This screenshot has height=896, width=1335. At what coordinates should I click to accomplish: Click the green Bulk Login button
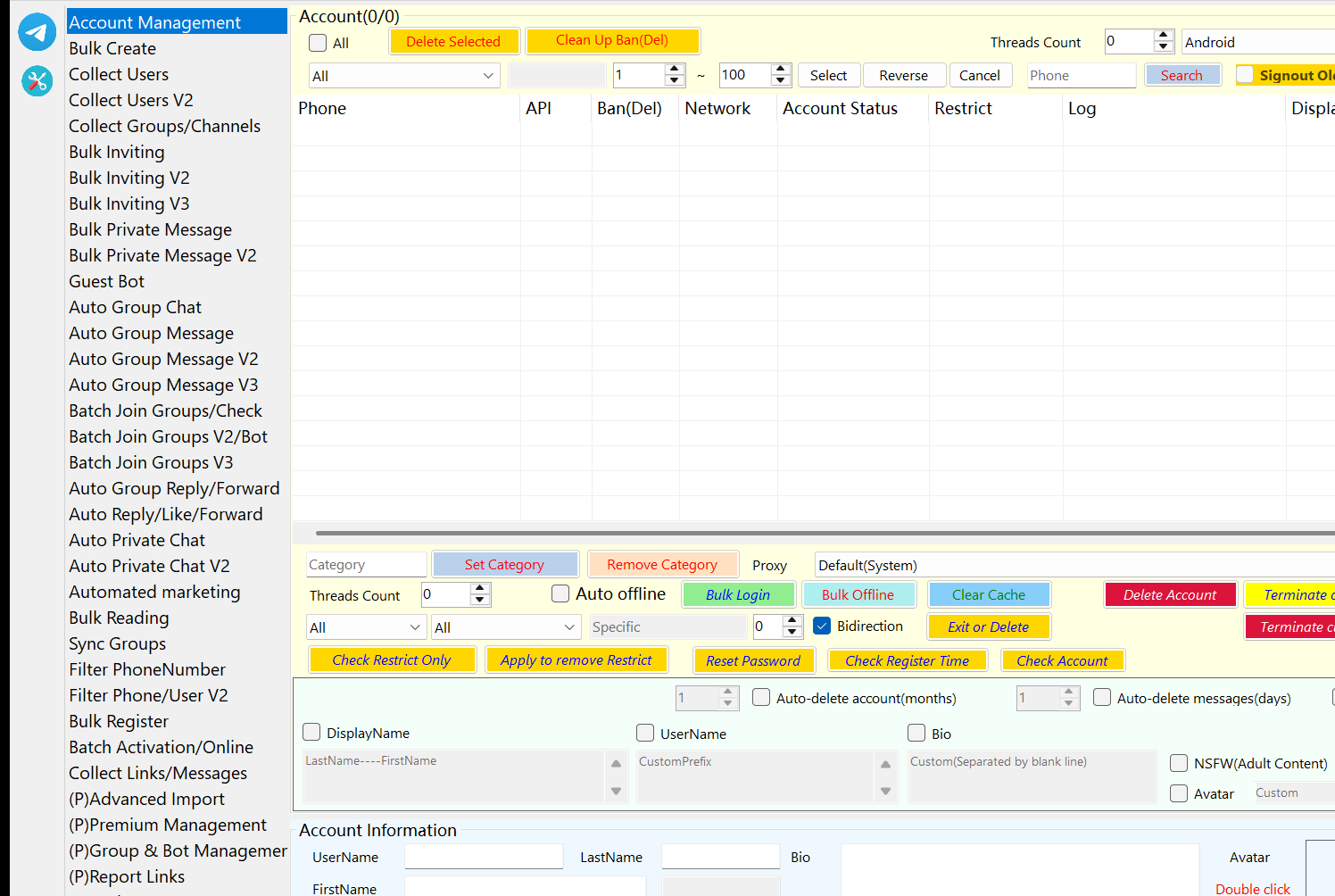click(x=738, y=594)
